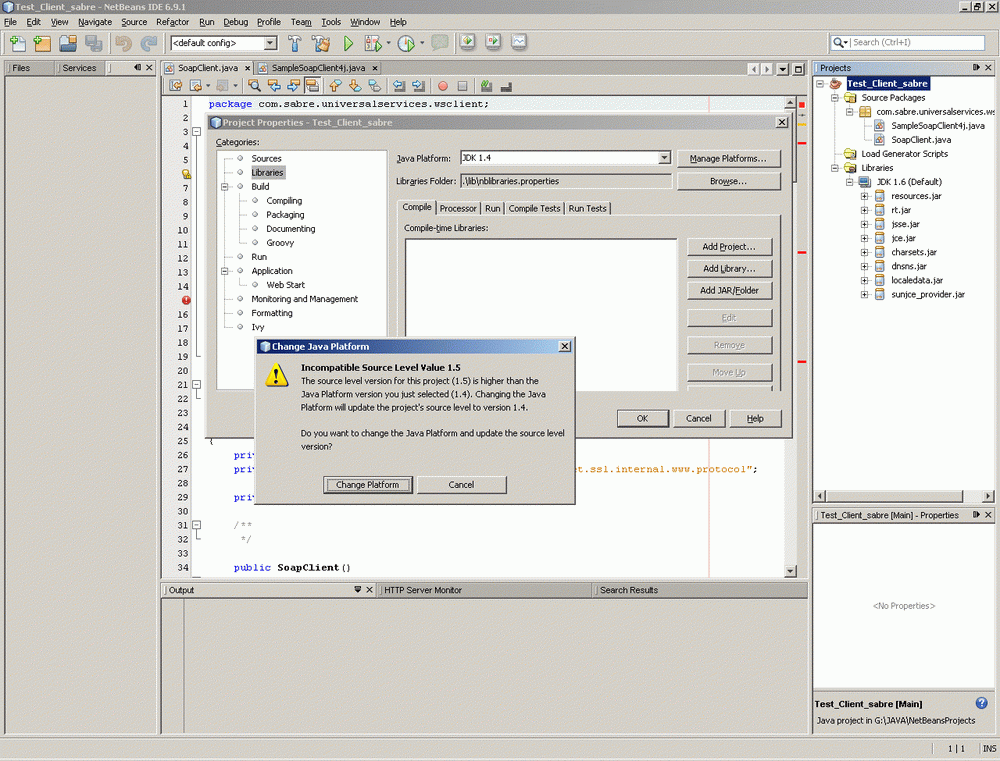Open the Java Platform JDK 1.4 dropdown
The image size is (1000, 761).
pyautogui.click(x=664, y=158)
